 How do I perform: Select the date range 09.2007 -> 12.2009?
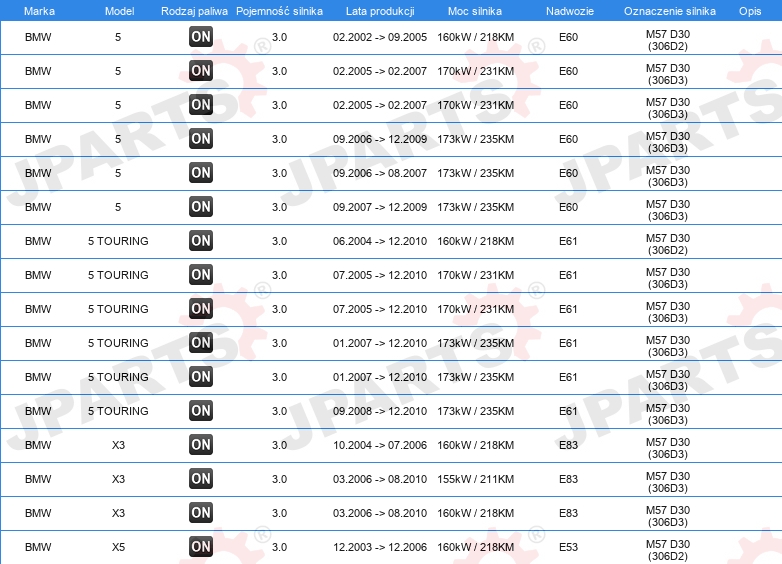[x=380, y=207]
